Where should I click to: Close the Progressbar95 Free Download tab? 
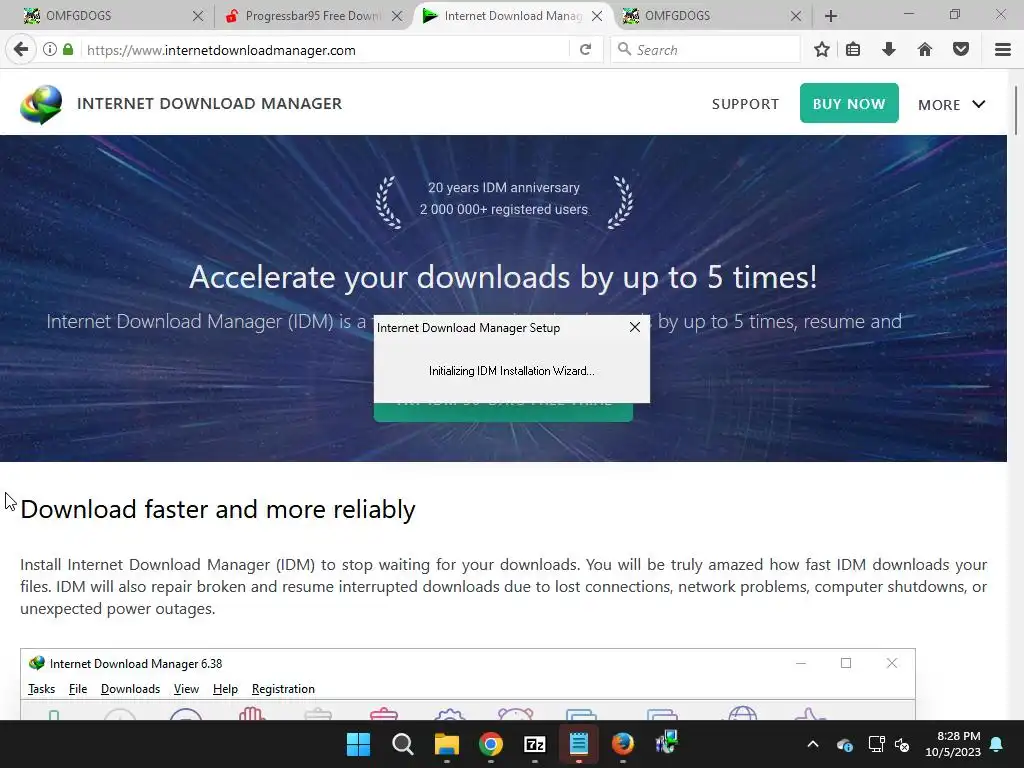[397, 16]
